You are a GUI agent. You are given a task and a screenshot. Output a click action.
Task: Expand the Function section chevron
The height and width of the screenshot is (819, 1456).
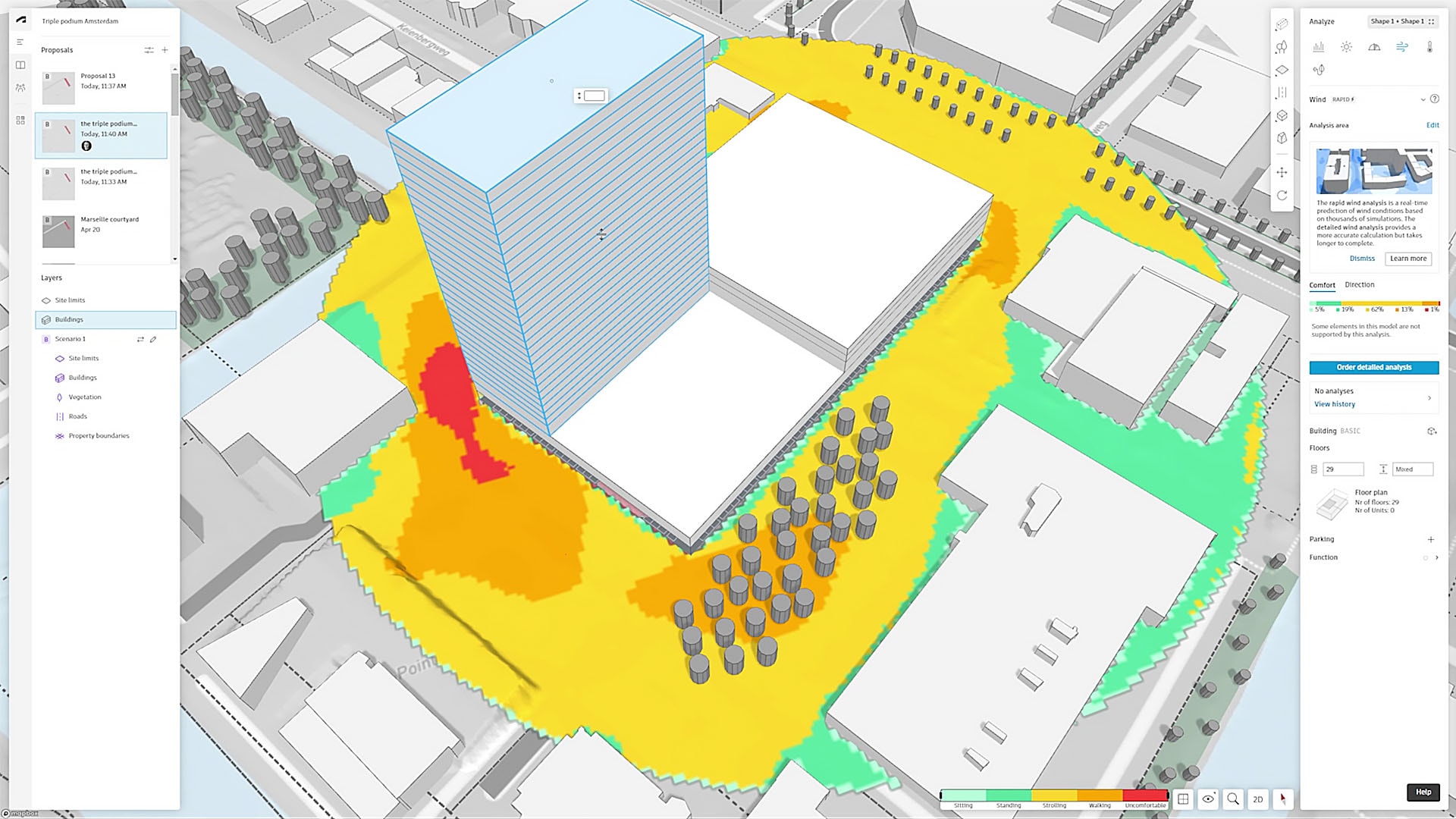pyautogui.click(x=1436, y=557)
